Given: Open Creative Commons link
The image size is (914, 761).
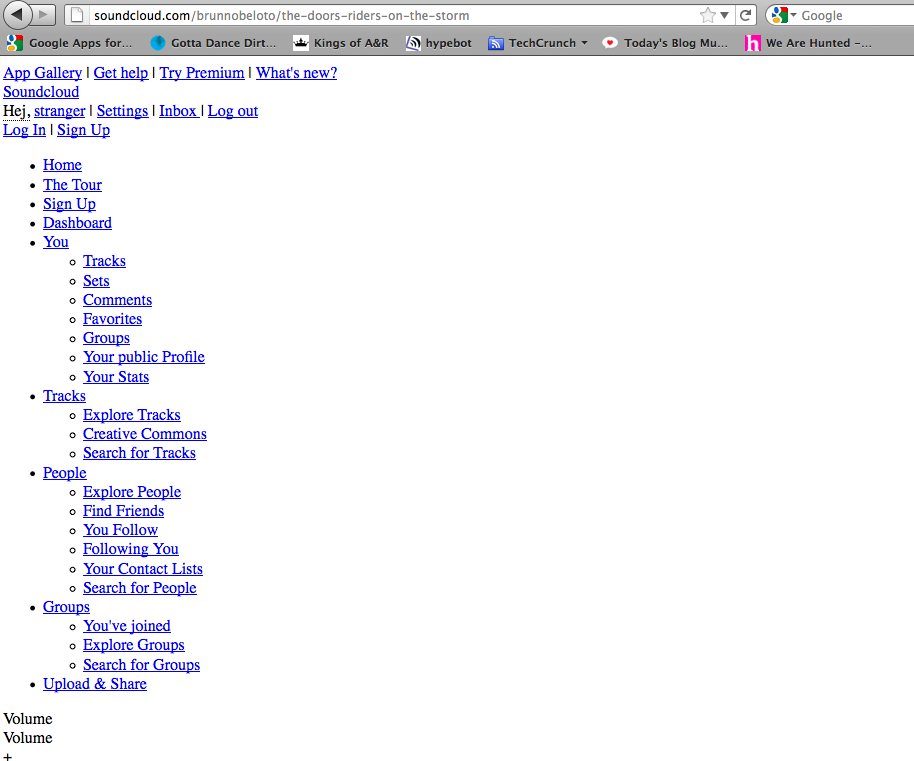Looking at the screenshot, I should pyautogui.click(x=145, y=434).
